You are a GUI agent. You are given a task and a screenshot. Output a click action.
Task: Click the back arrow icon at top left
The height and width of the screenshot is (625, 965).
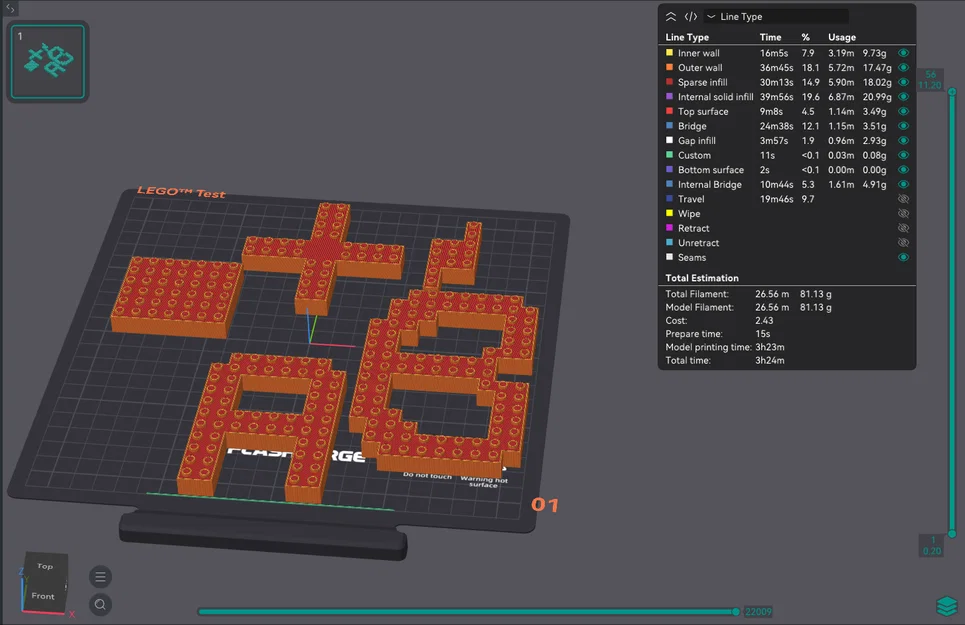coord(10,8)
